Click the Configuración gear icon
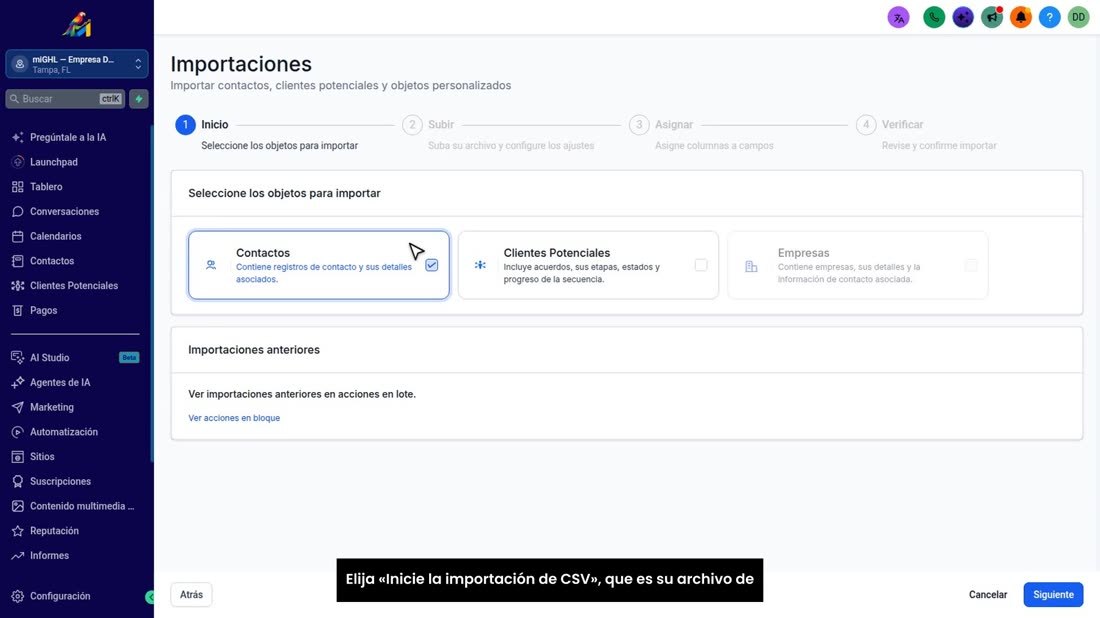 pos(18,596)
